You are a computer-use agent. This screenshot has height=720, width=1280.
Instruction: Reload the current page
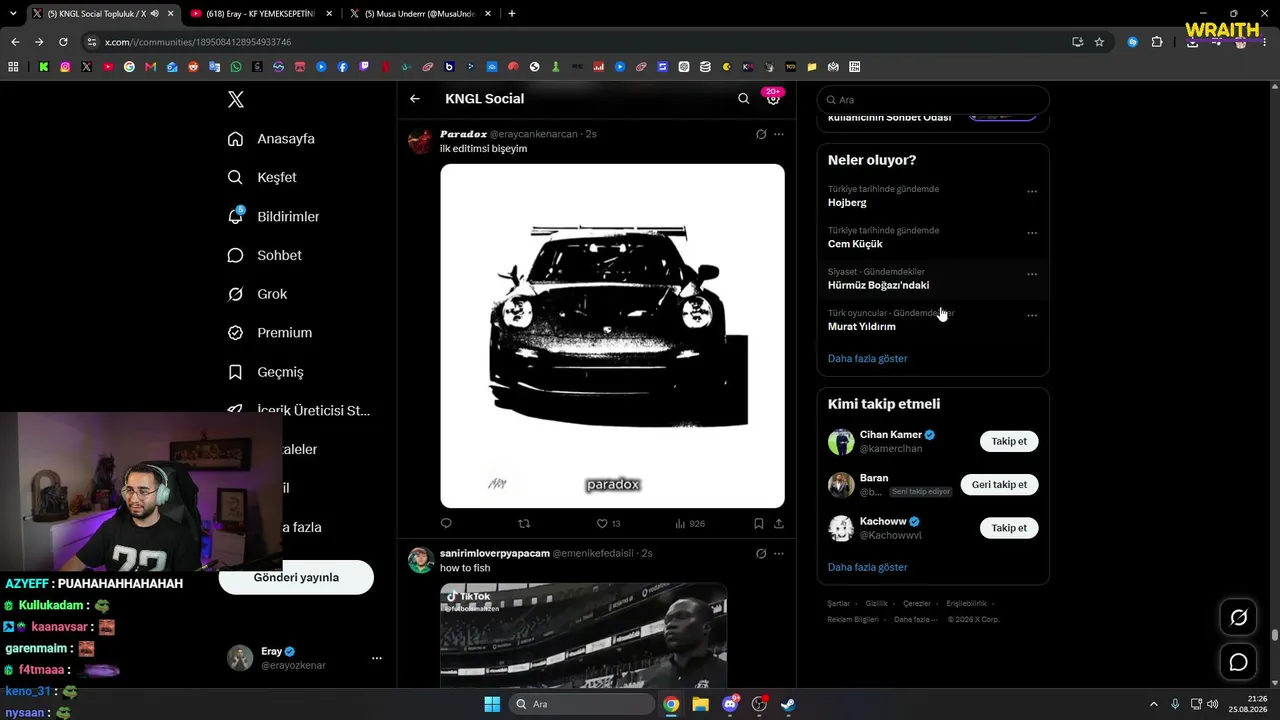63,42
